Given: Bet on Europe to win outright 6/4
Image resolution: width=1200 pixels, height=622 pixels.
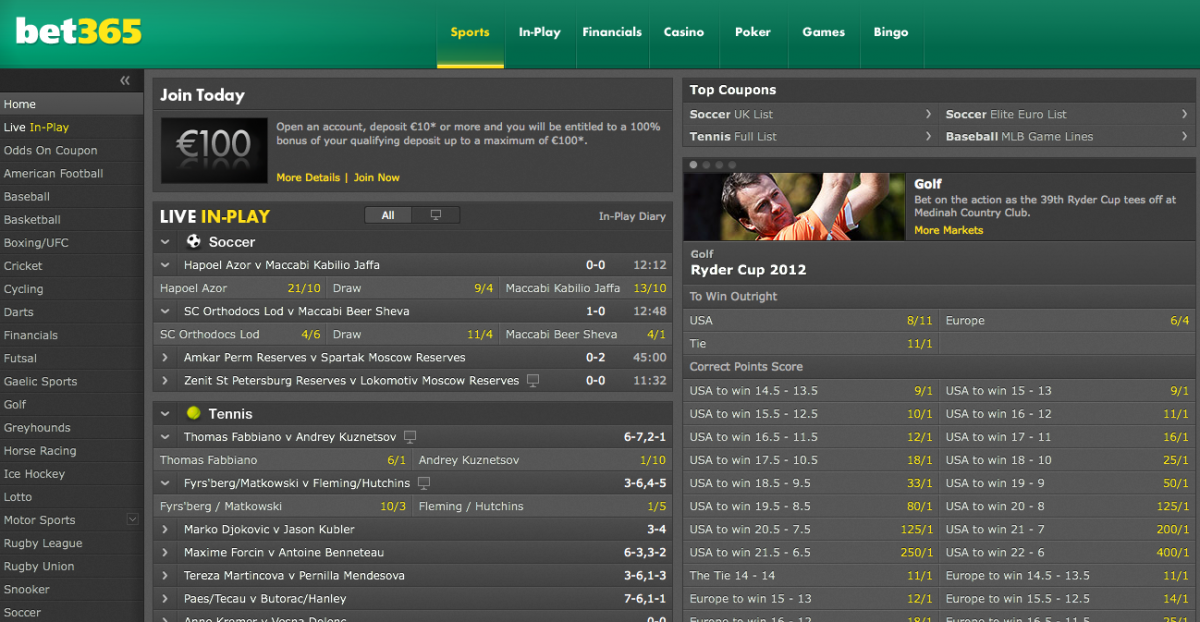Looking at the screenshot, I should tap(1067, 321).
